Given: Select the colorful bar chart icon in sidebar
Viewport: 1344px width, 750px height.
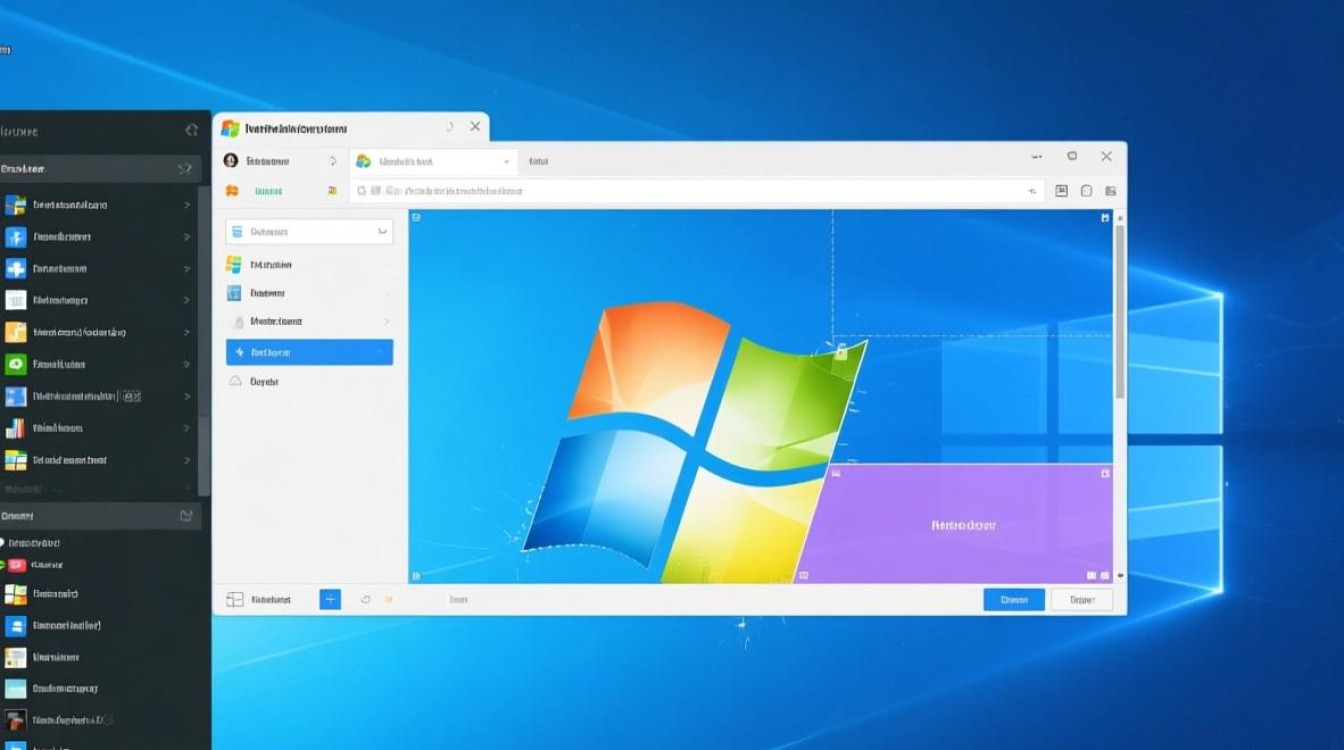Looking at the screenshot, I should [15, 428].
